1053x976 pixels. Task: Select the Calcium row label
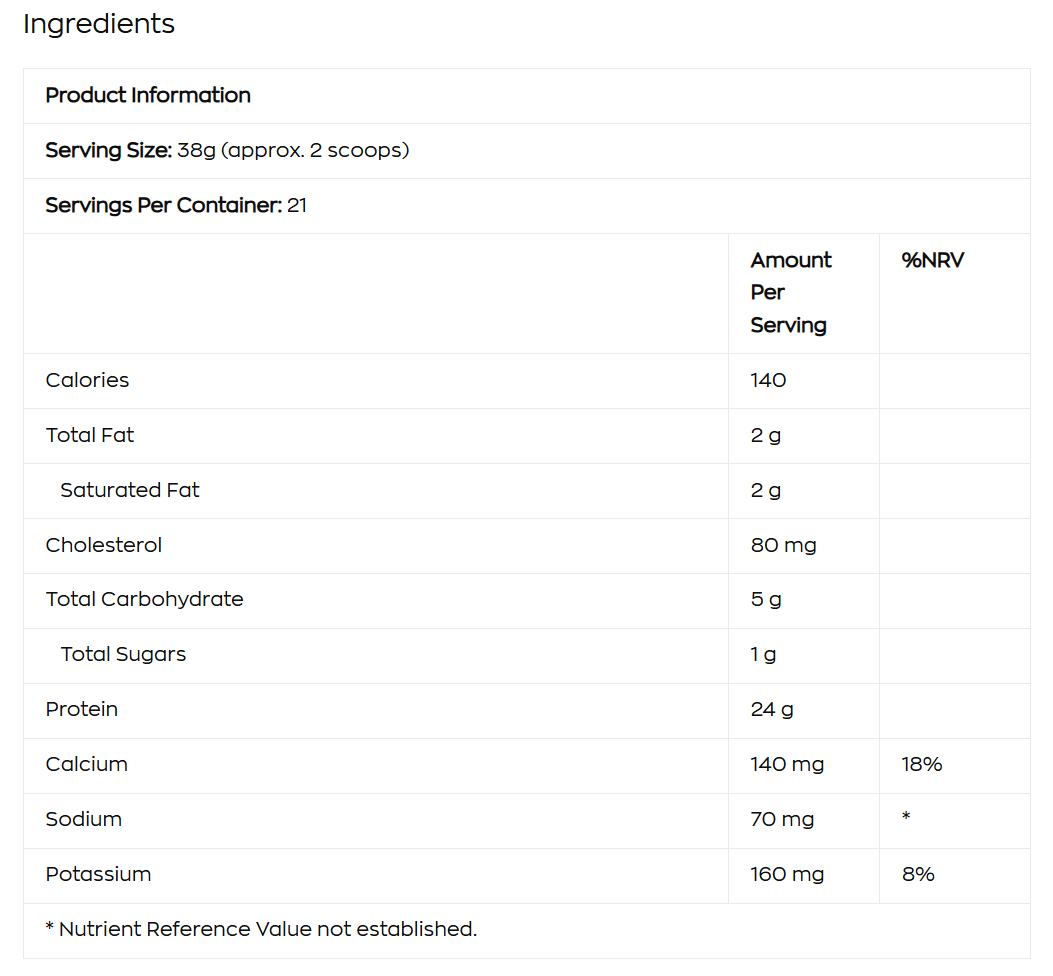[86, 764]
